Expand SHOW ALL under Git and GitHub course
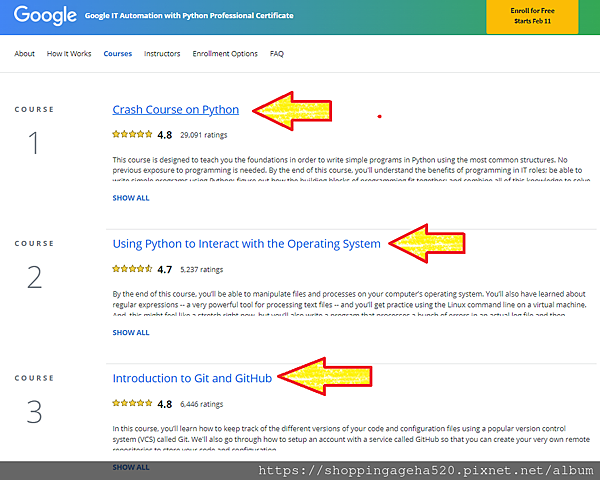The height and width of the screenshot is (480, 600). (x=131, y=467)
